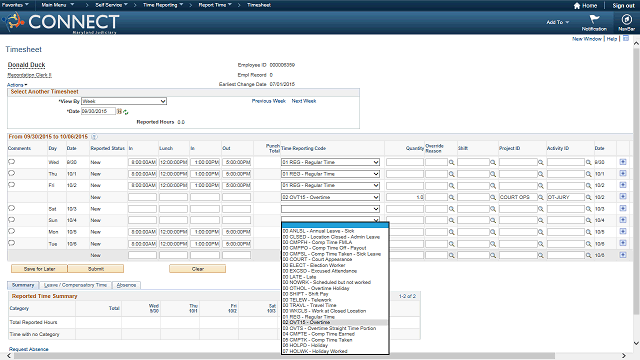Click the CONNECT logo
This screenshot has height=360, width=640.
coord(61,22)
